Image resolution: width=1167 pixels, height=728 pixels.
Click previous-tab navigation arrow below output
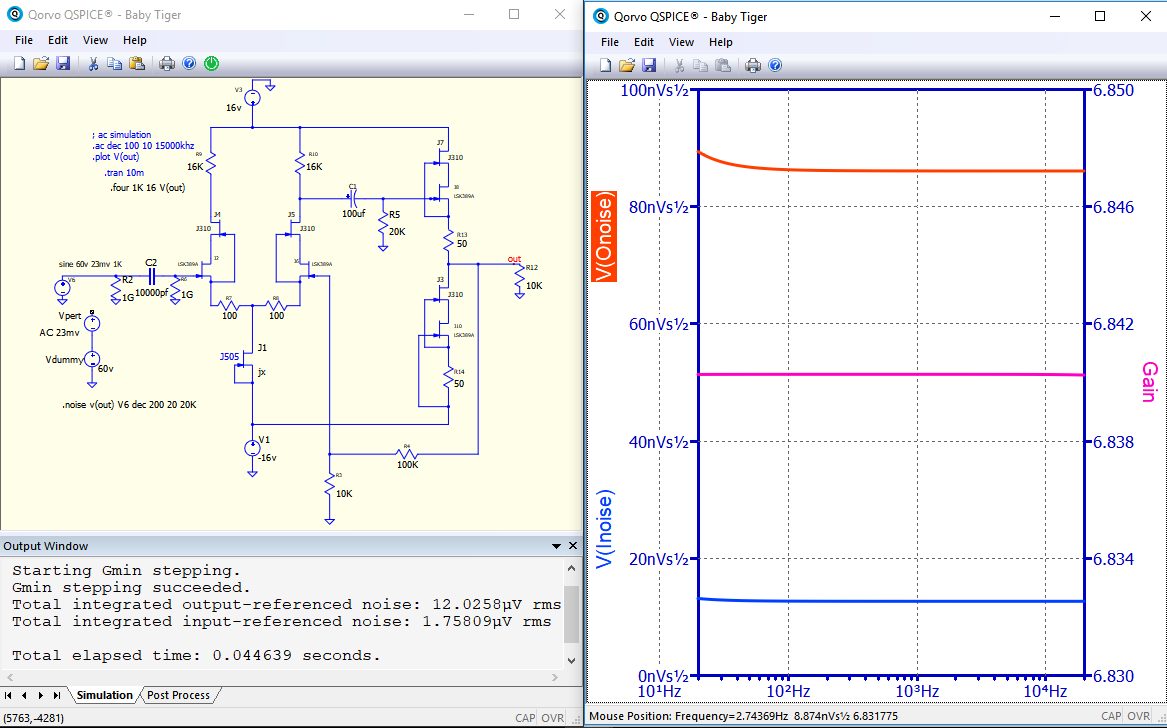[24, 695]
